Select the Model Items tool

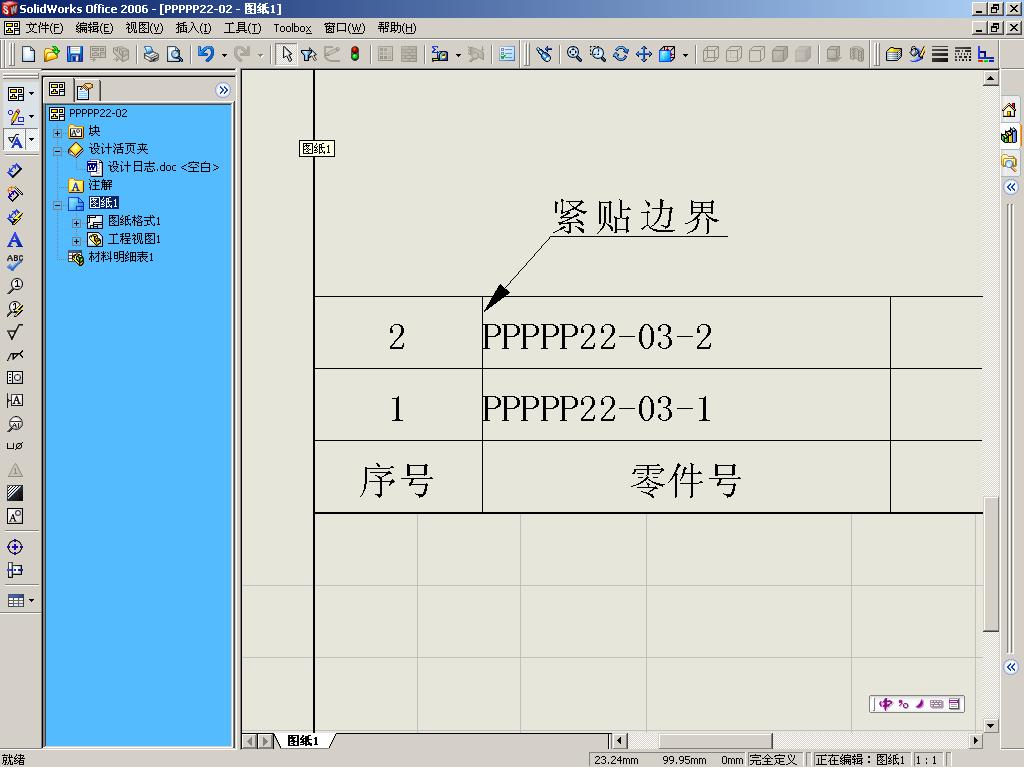coord(14,194)
